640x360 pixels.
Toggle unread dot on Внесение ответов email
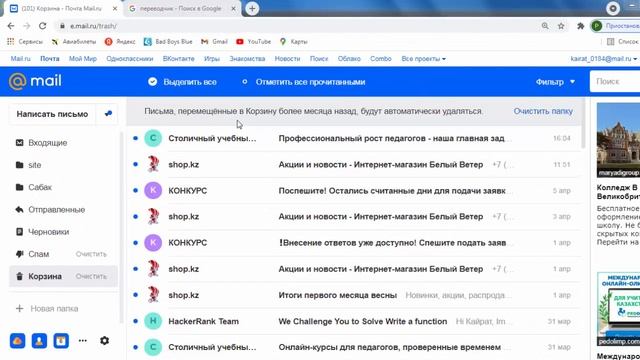tap(136, 243)
